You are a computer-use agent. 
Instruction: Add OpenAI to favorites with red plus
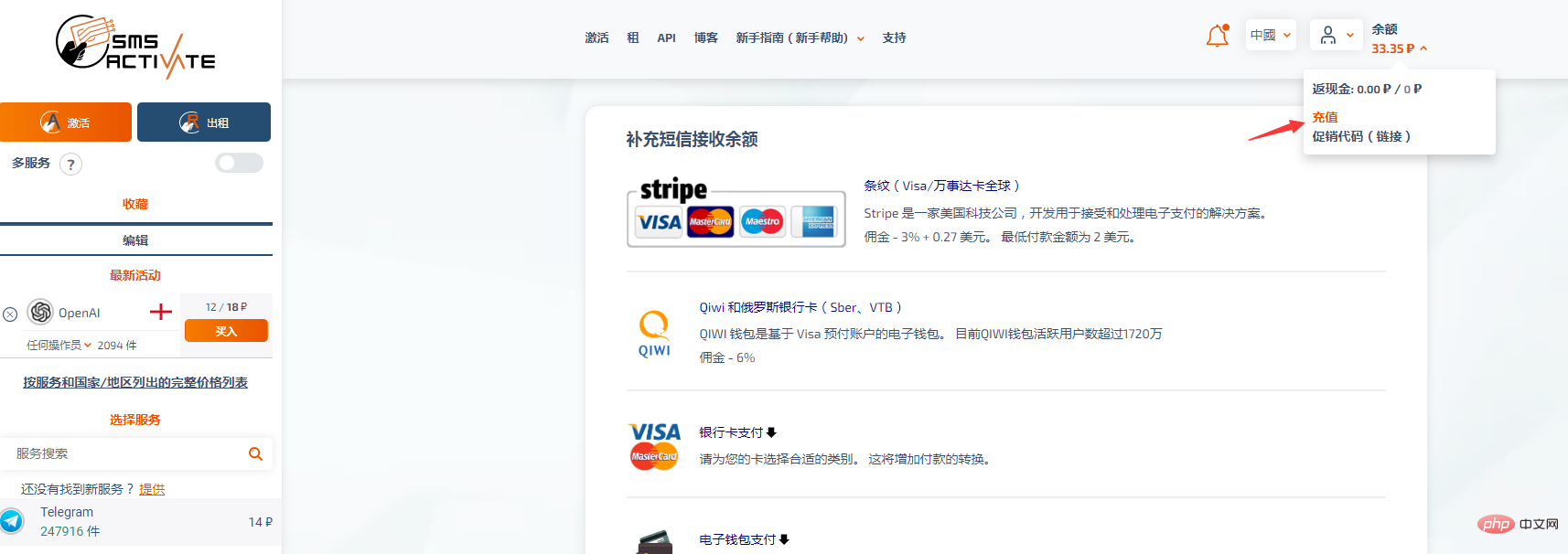161,312
